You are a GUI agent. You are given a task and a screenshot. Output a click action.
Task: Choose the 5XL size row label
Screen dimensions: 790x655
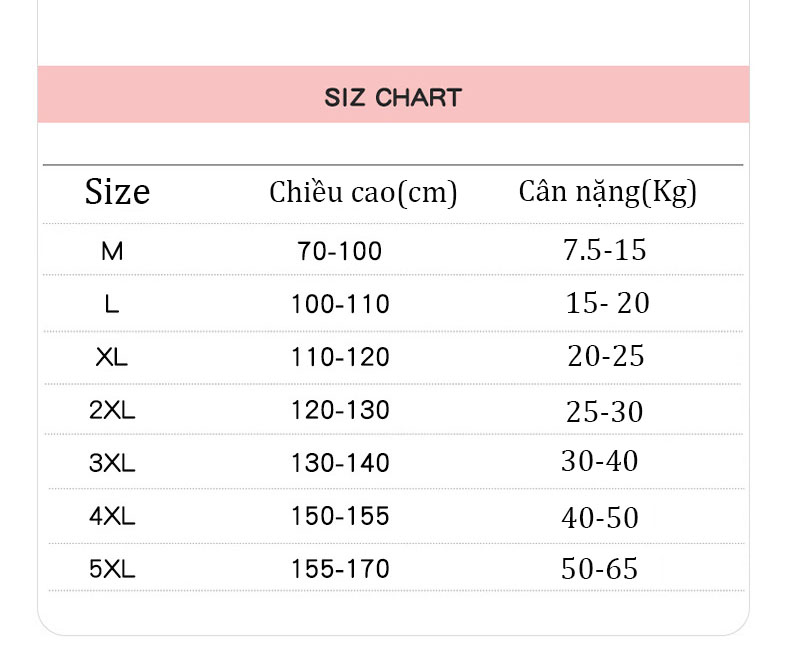click(112, 569)
